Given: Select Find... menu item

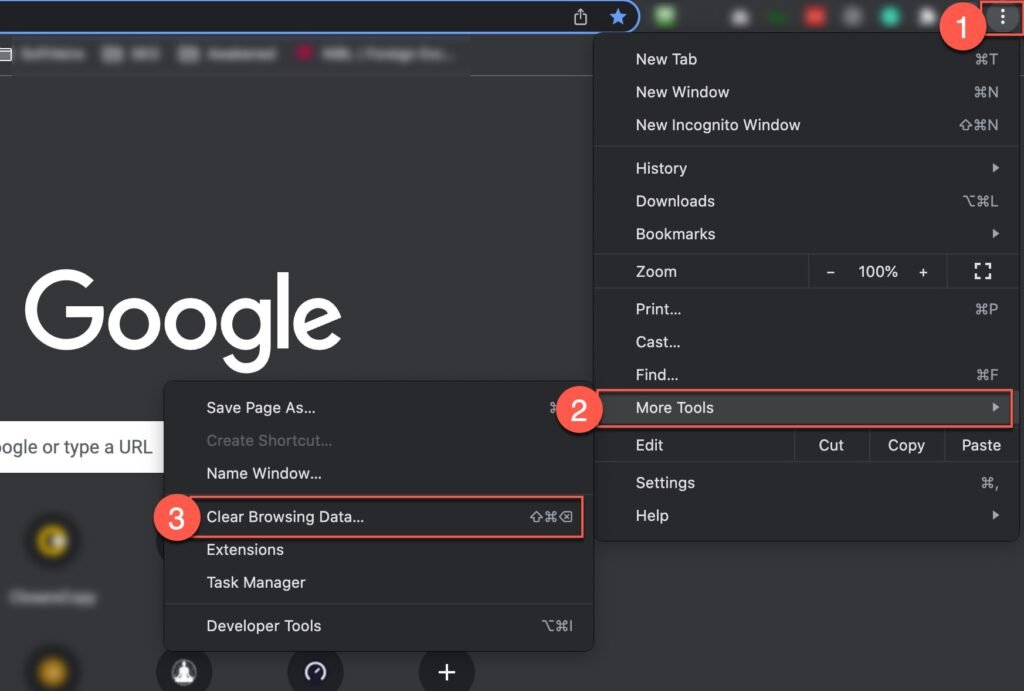Looking at the screenshot, I should (x=807, y=374).
